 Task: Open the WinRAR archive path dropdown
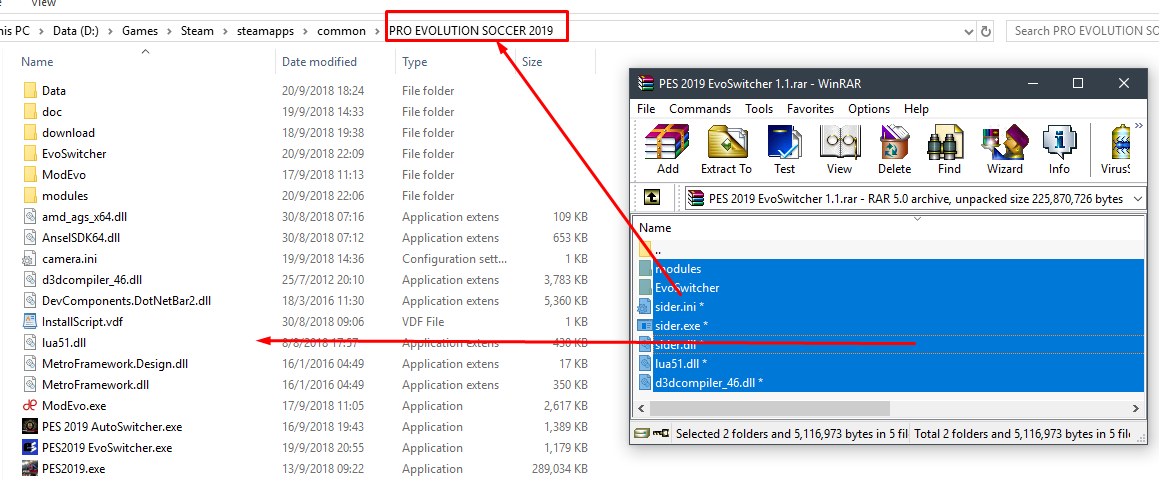tap(1137, 198)
